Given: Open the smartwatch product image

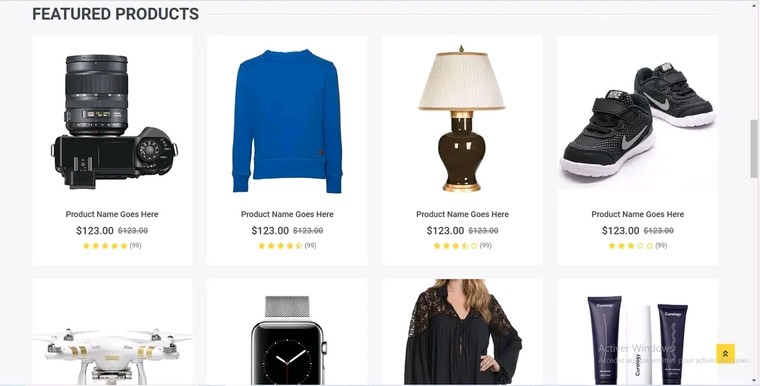Looking at the screenshot, I should (x=288, y=340).
